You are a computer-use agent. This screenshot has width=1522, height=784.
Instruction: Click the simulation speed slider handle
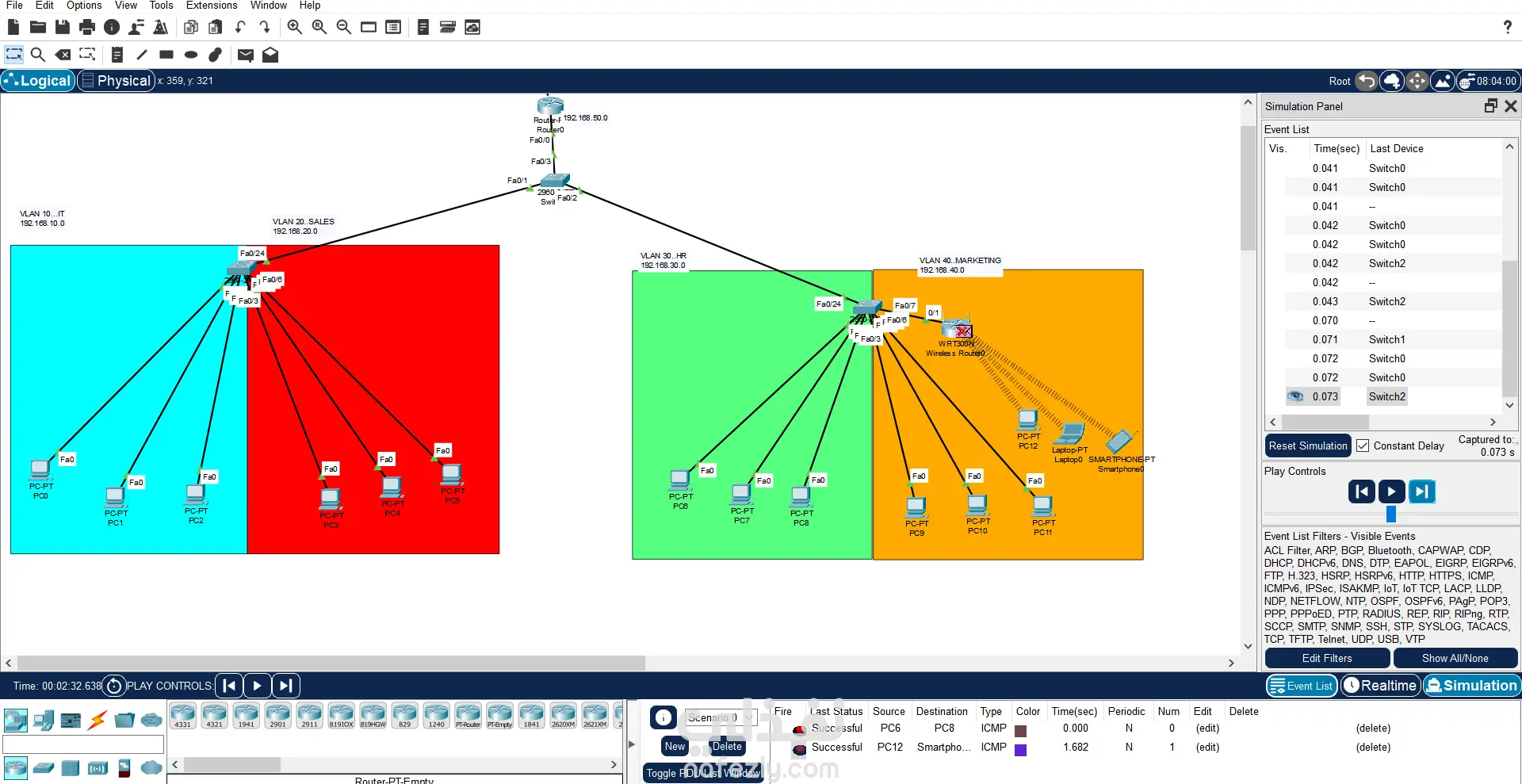coord(1391,514)
